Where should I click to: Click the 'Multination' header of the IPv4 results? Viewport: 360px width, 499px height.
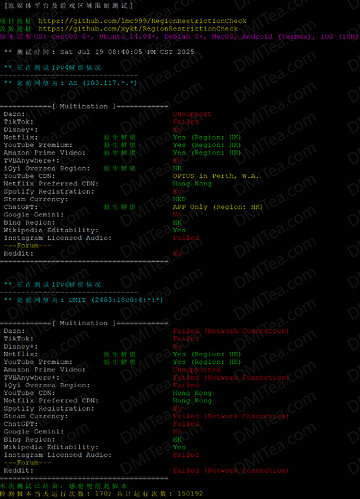point(83,106)
